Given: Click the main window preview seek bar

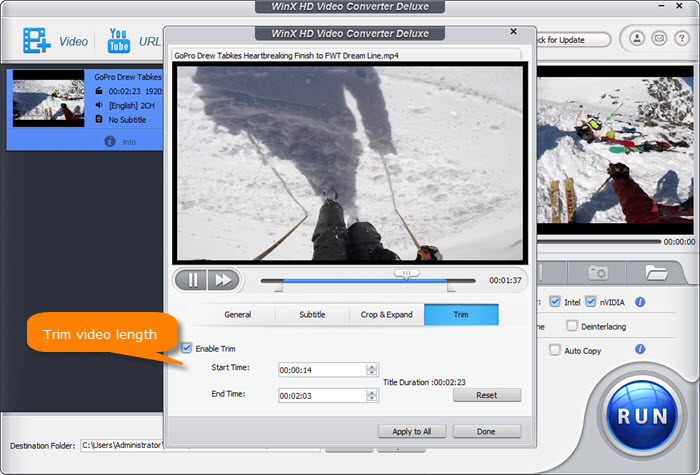Looking at the screenshot, I should [599, 242].
